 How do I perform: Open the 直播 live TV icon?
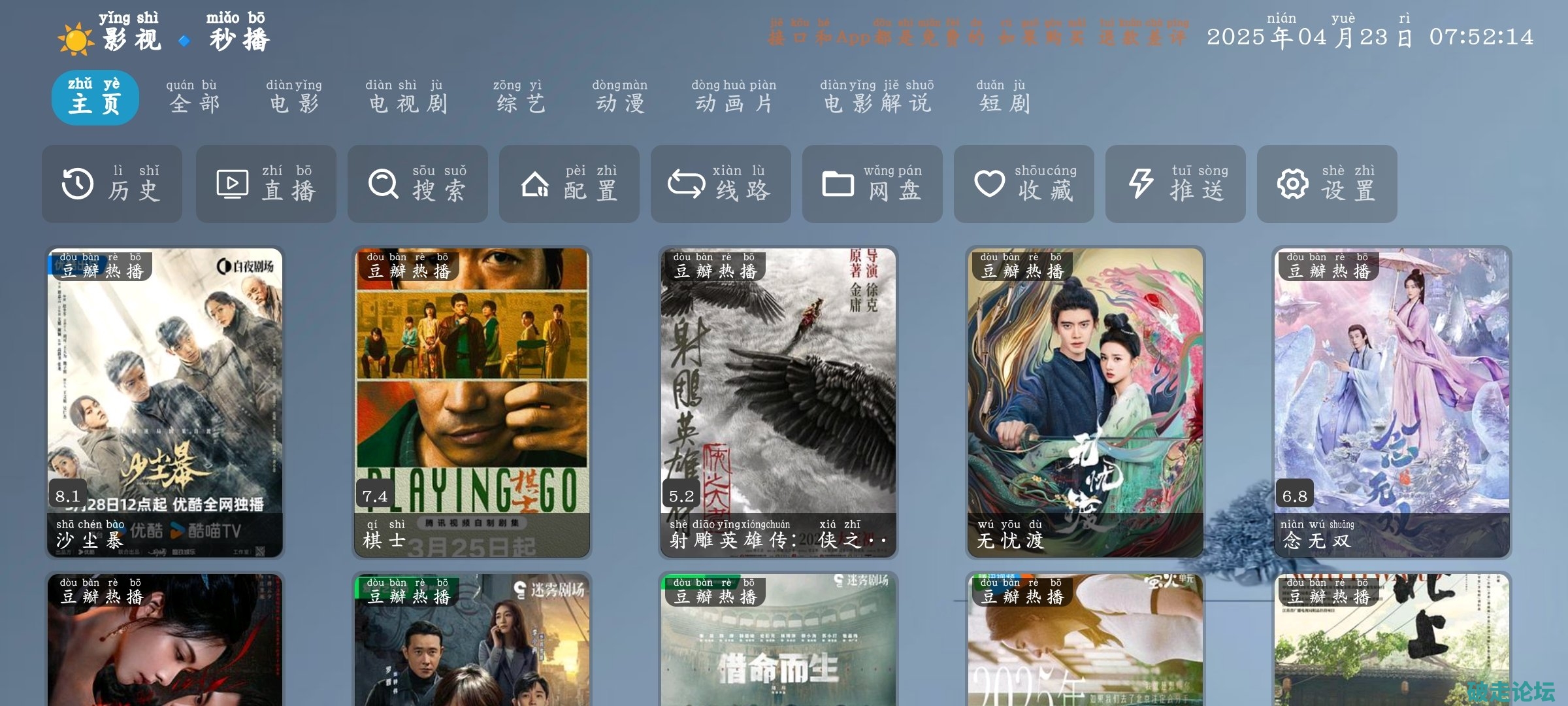pos(232,184)
